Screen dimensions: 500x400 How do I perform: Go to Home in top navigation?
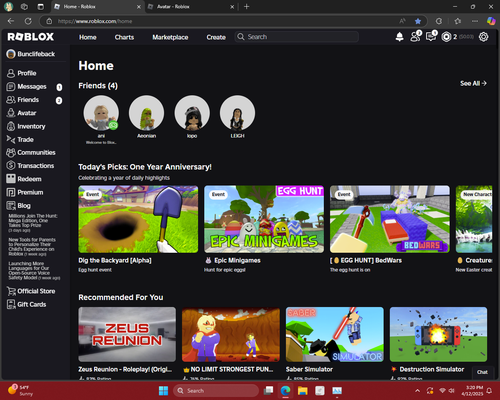click(x=88, y=37)
